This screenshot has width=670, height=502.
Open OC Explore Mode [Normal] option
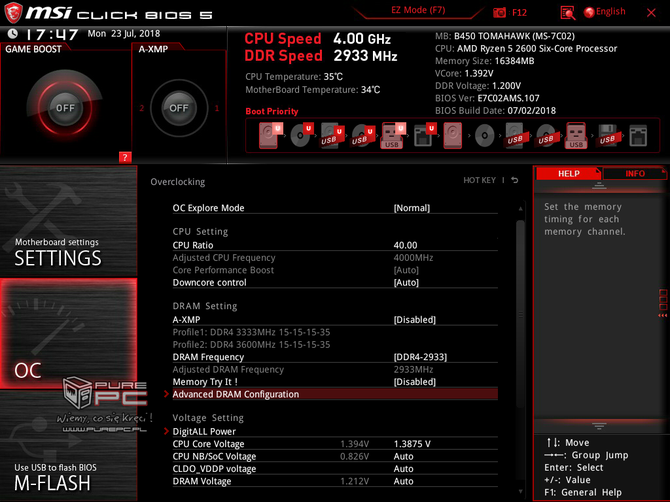click(x=335, y=208)
